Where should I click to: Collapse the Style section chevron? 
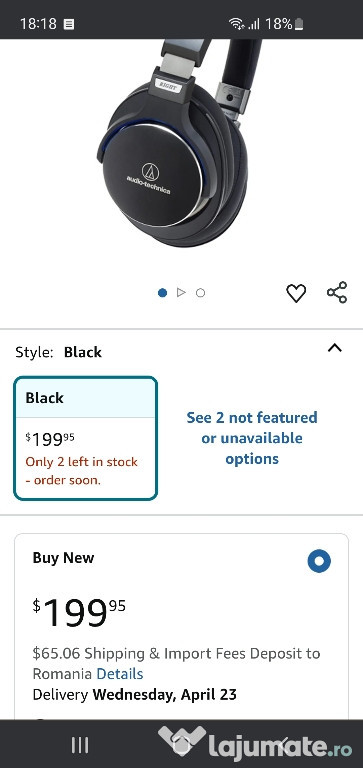coord(335,348)
